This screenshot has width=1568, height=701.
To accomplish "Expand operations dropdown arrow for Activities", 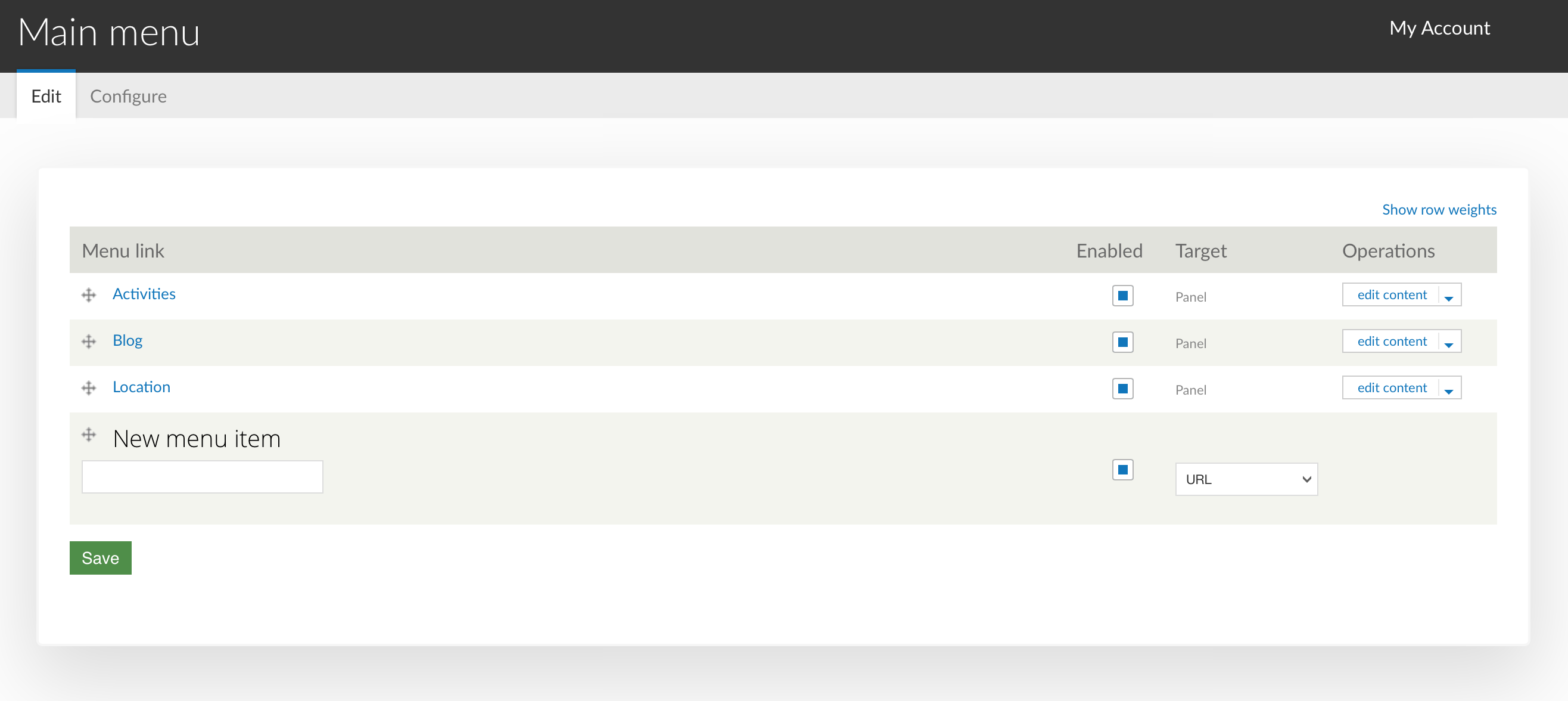I will pyautogui.click(x=1449, y=296).
